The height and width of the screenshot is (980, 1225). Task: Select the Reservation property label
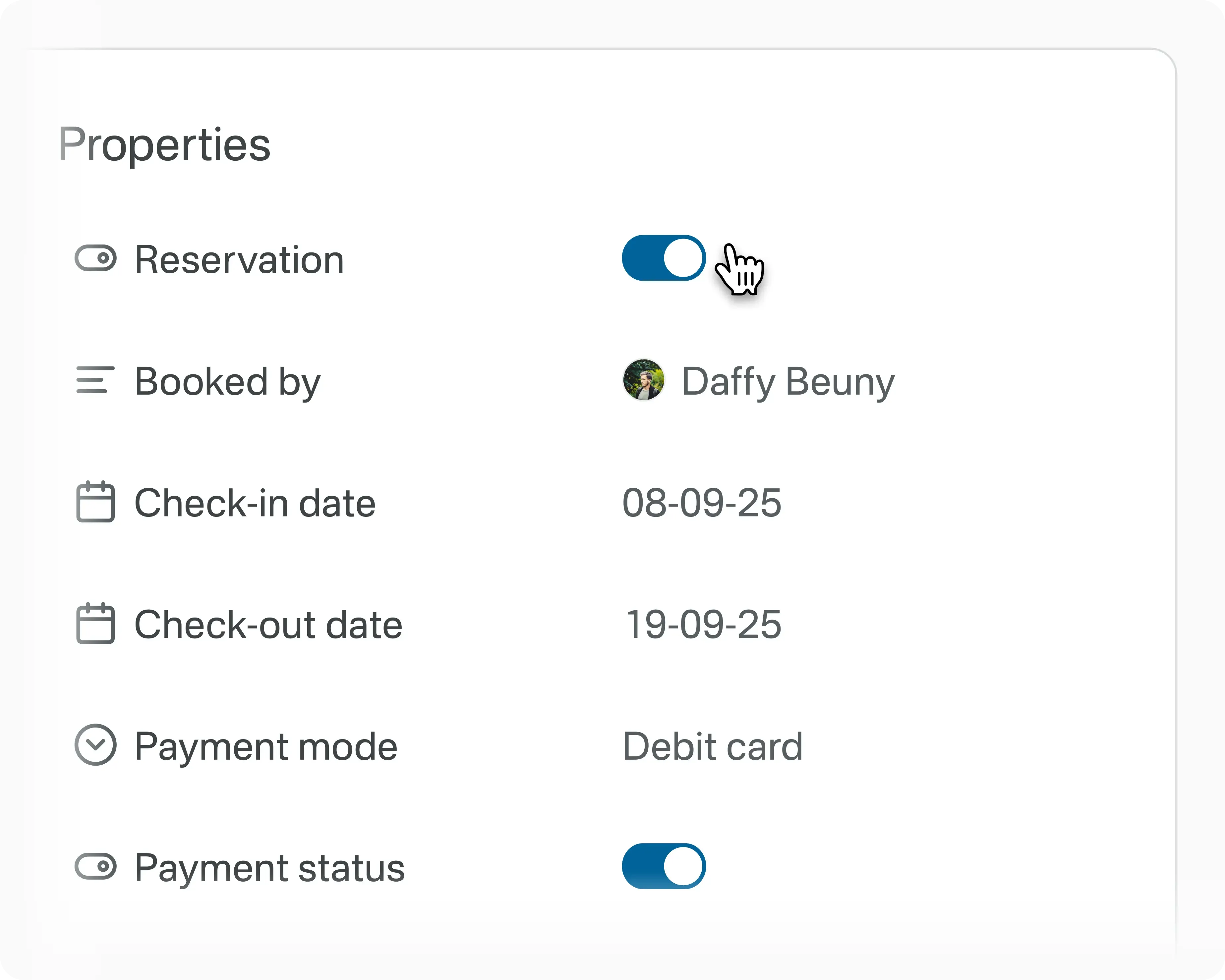point(239,260)
